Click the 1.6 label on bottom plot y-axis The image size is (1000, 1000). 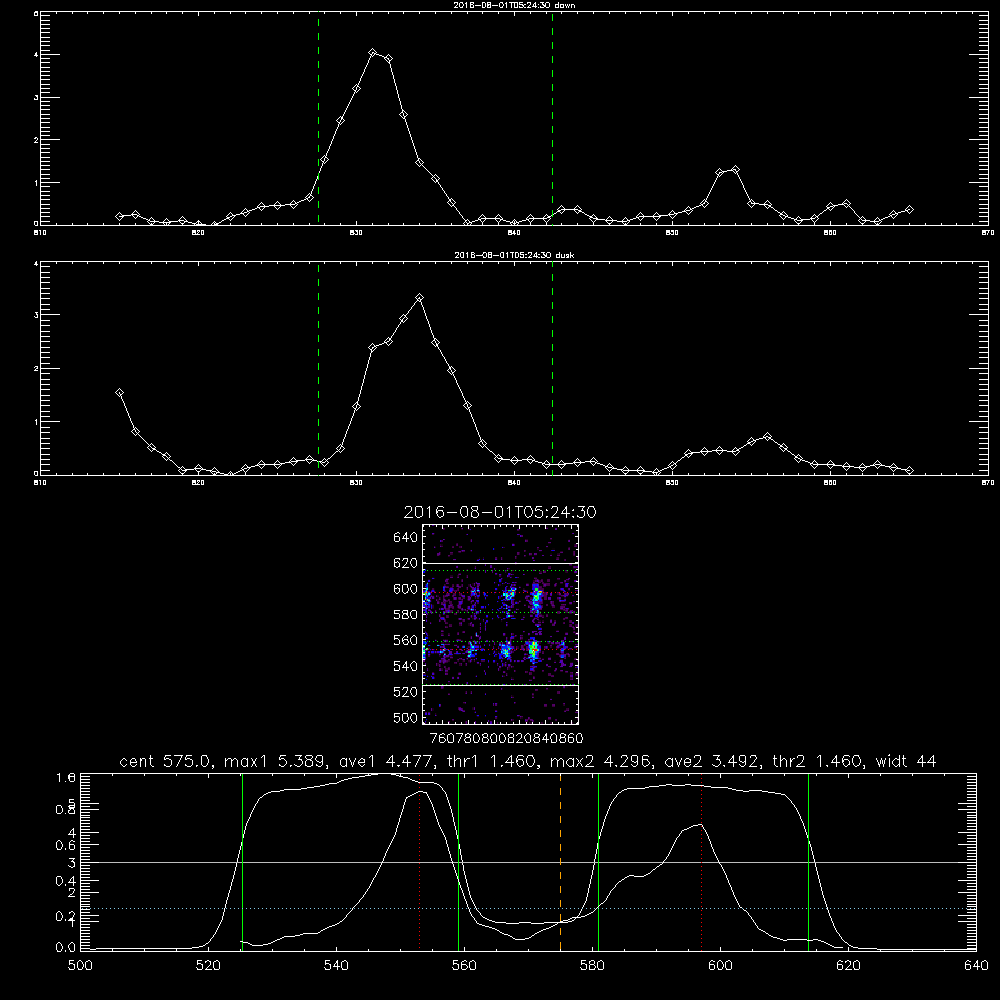pos(66,778)
